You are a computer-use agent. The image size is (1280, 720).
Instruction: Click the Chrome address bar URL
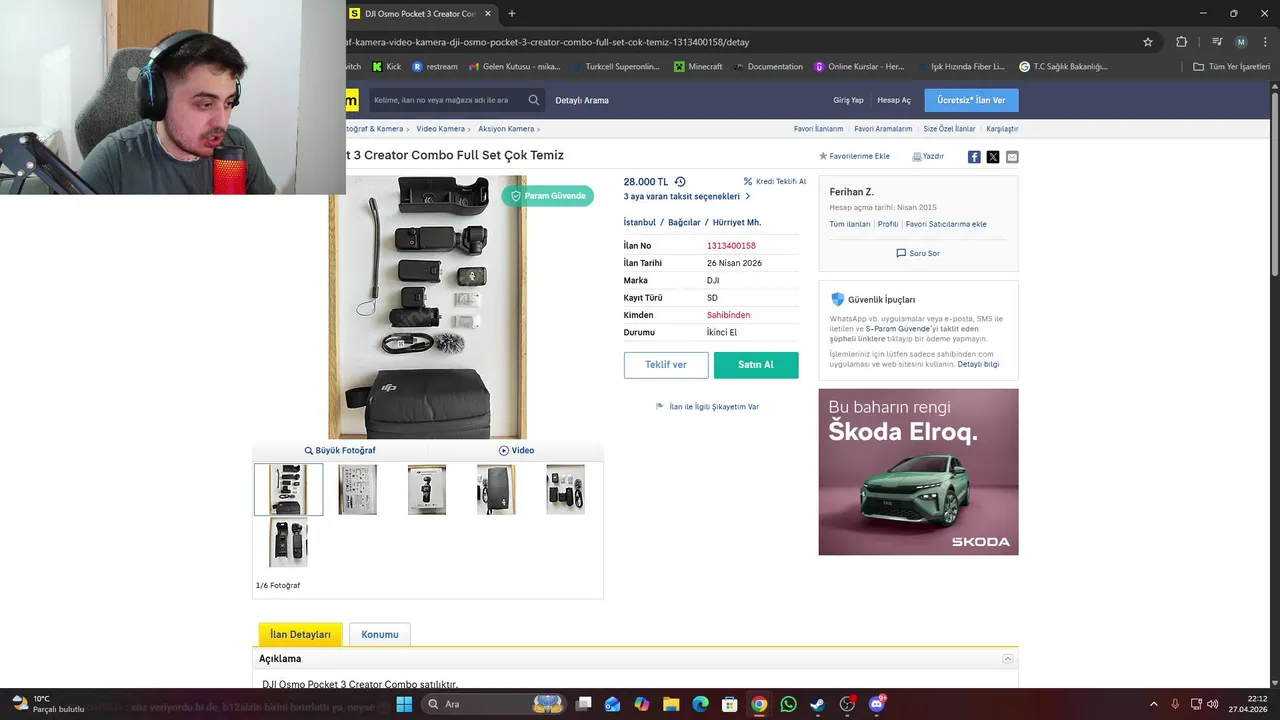point(548,42)
